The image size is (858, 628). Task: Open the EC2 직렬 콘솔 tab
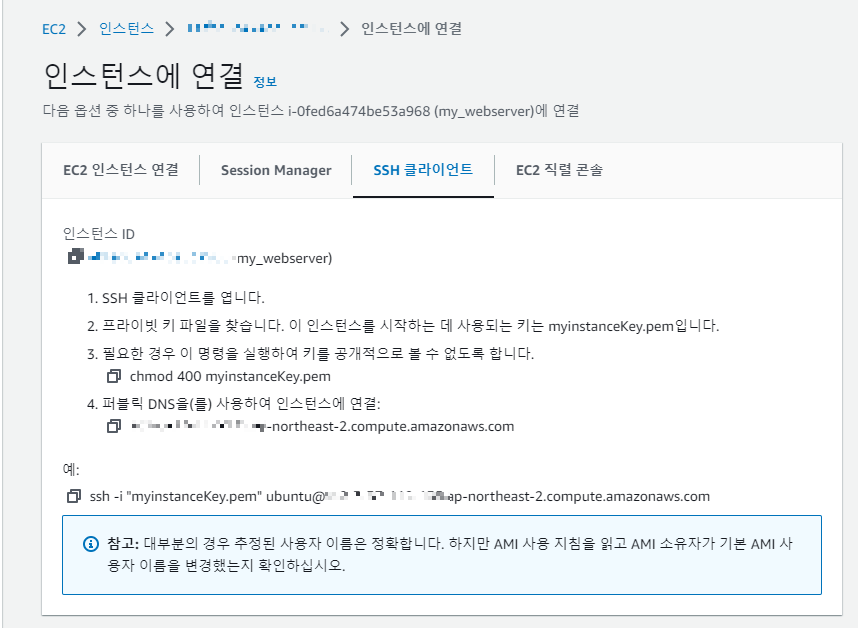[x=559, y=170]
